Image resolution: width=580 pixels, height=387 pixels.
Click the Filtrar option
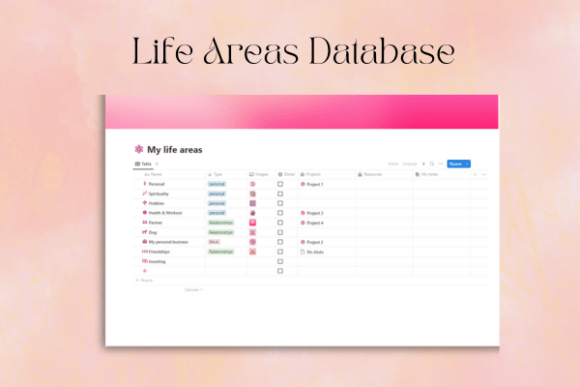(393, 164)
